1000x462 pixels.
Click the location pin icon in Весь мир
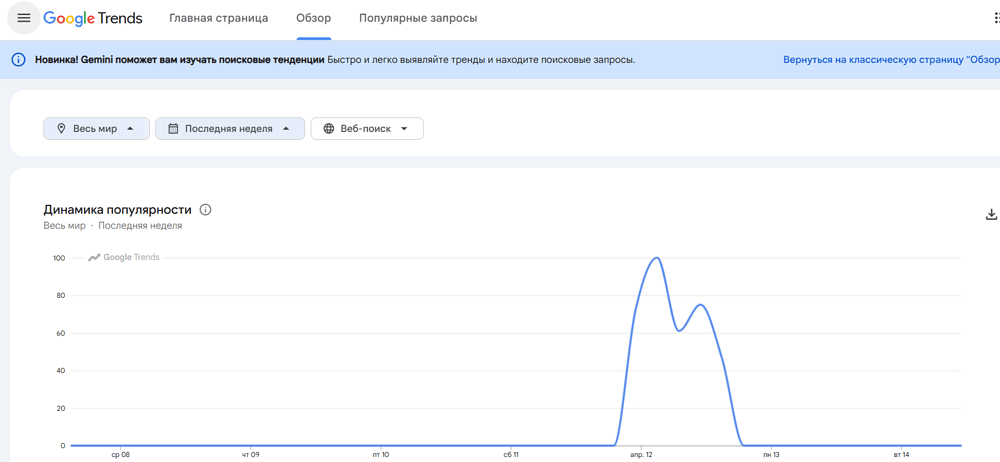[x=61, y=129]
